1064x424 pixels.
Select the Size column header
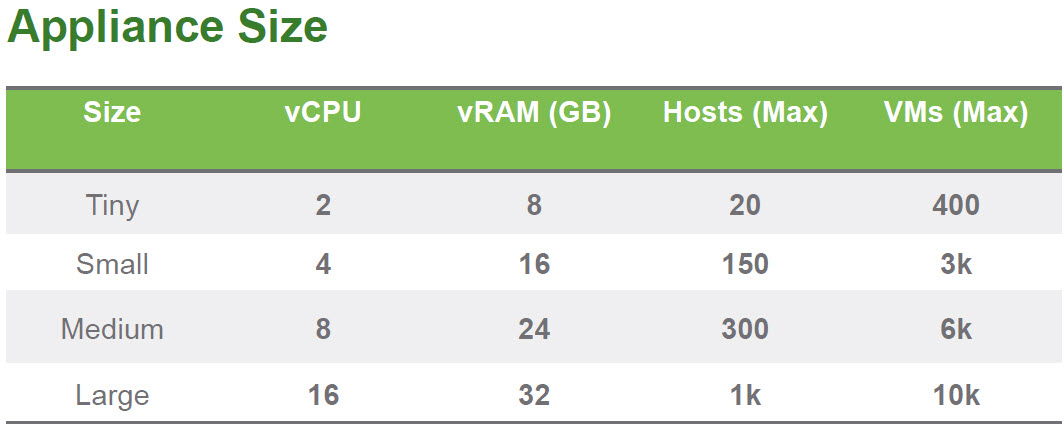point(112,113)
